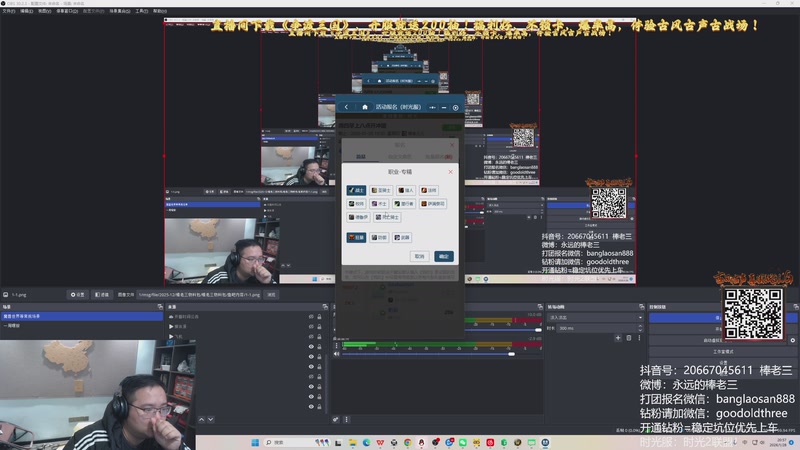
Task: Open the 文件 File menu
Action: 9,11
